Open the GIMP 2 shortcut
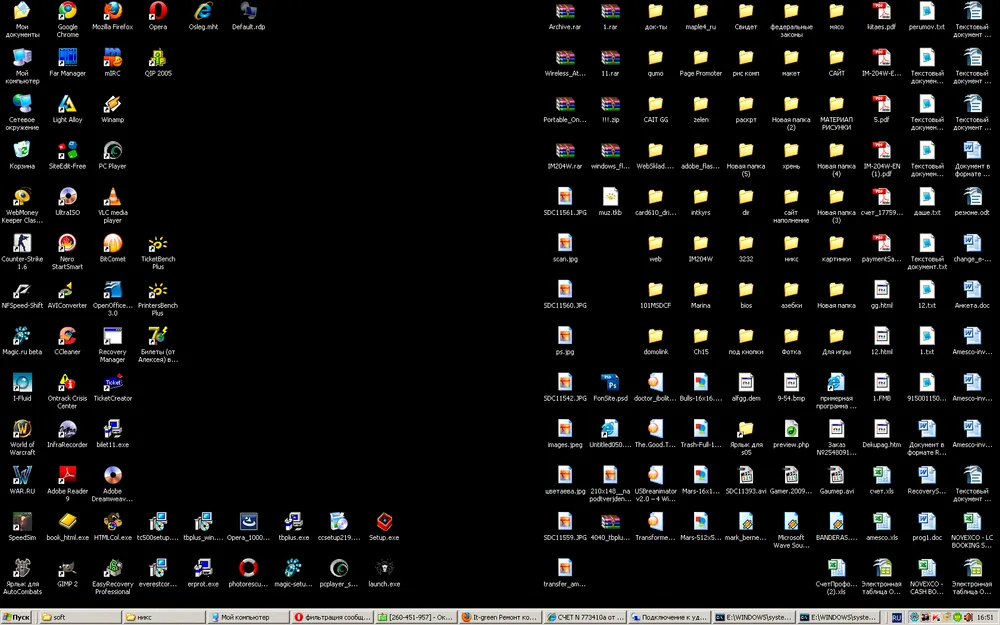The height and width of the screenshot is (625, 1000). tap(67, 568)
